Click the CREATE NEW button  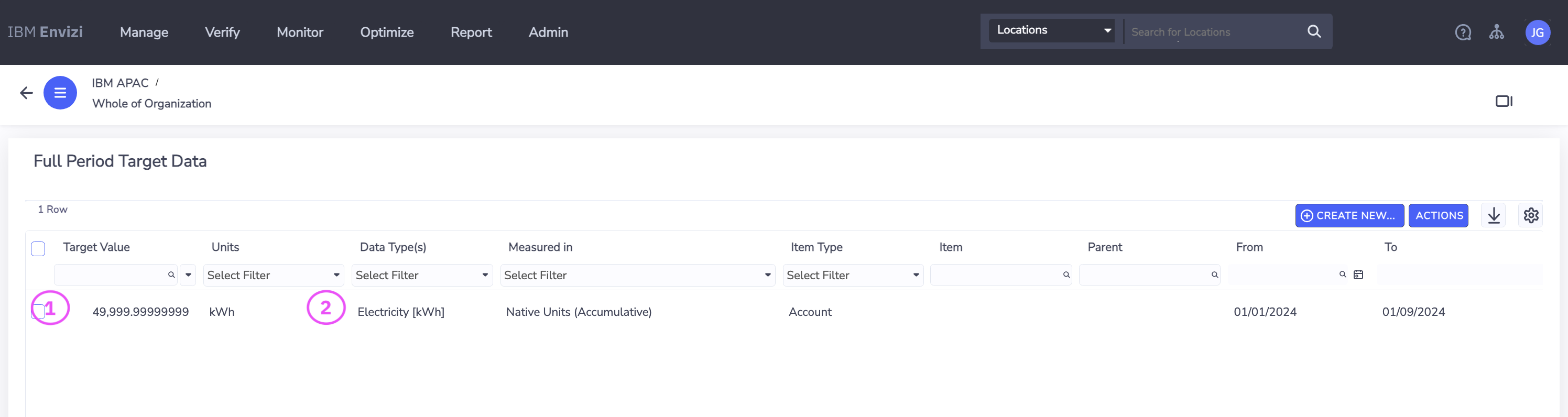1349,215
